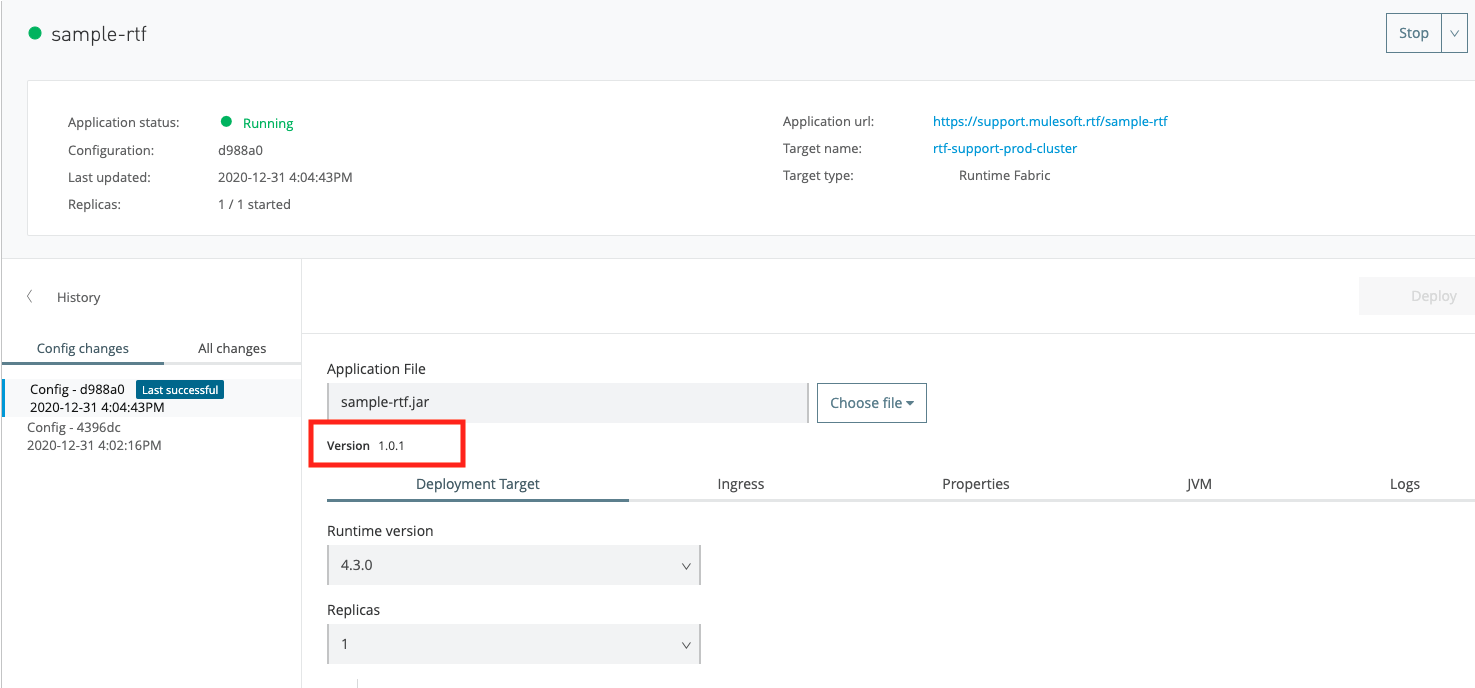1475x688 pixels.
Task: Open the rtf-support-prod-cluster target link
Action: point(1004,148)
